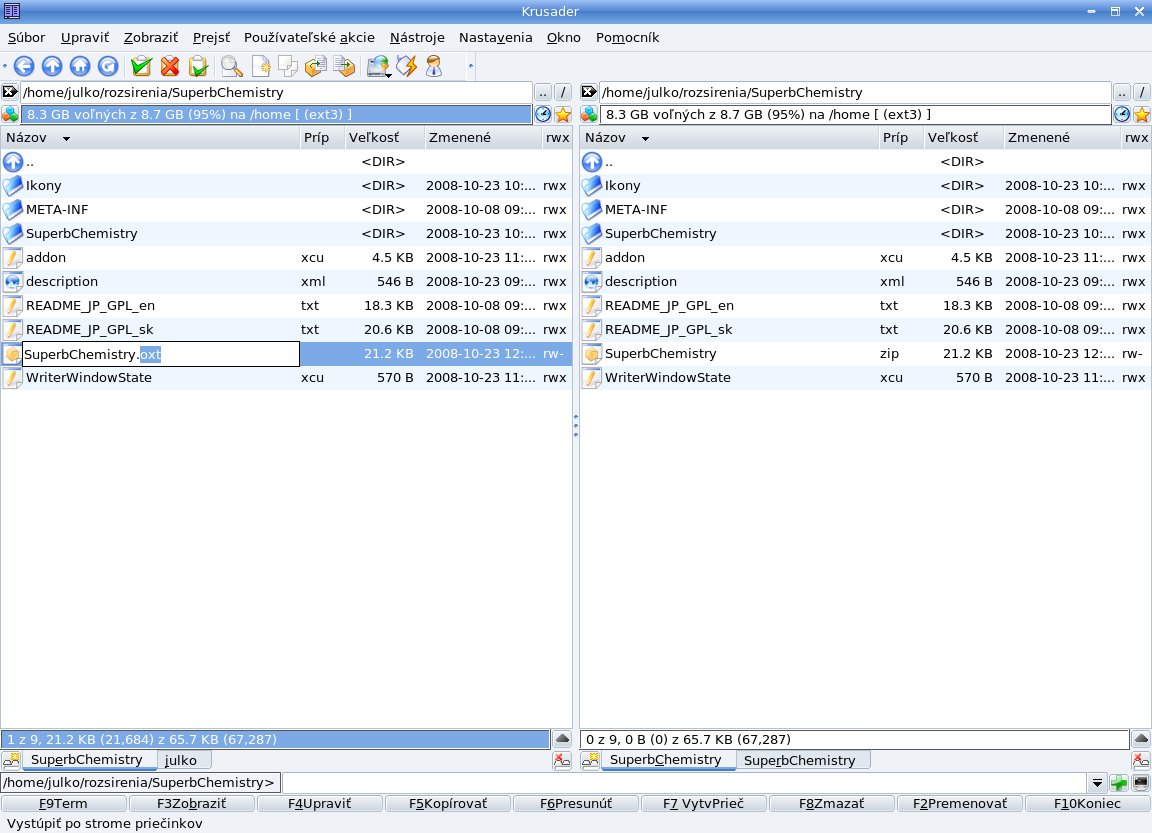This screenshot has width=1152, height=833.
Task: Open the search magnifier tool
Action: click(231, 66)
